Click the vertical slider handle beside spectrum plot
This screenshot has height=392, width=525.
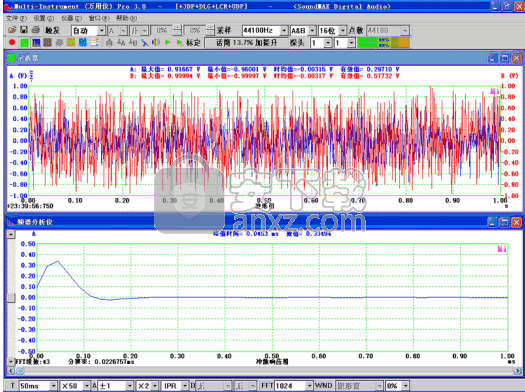coord(11,297)
